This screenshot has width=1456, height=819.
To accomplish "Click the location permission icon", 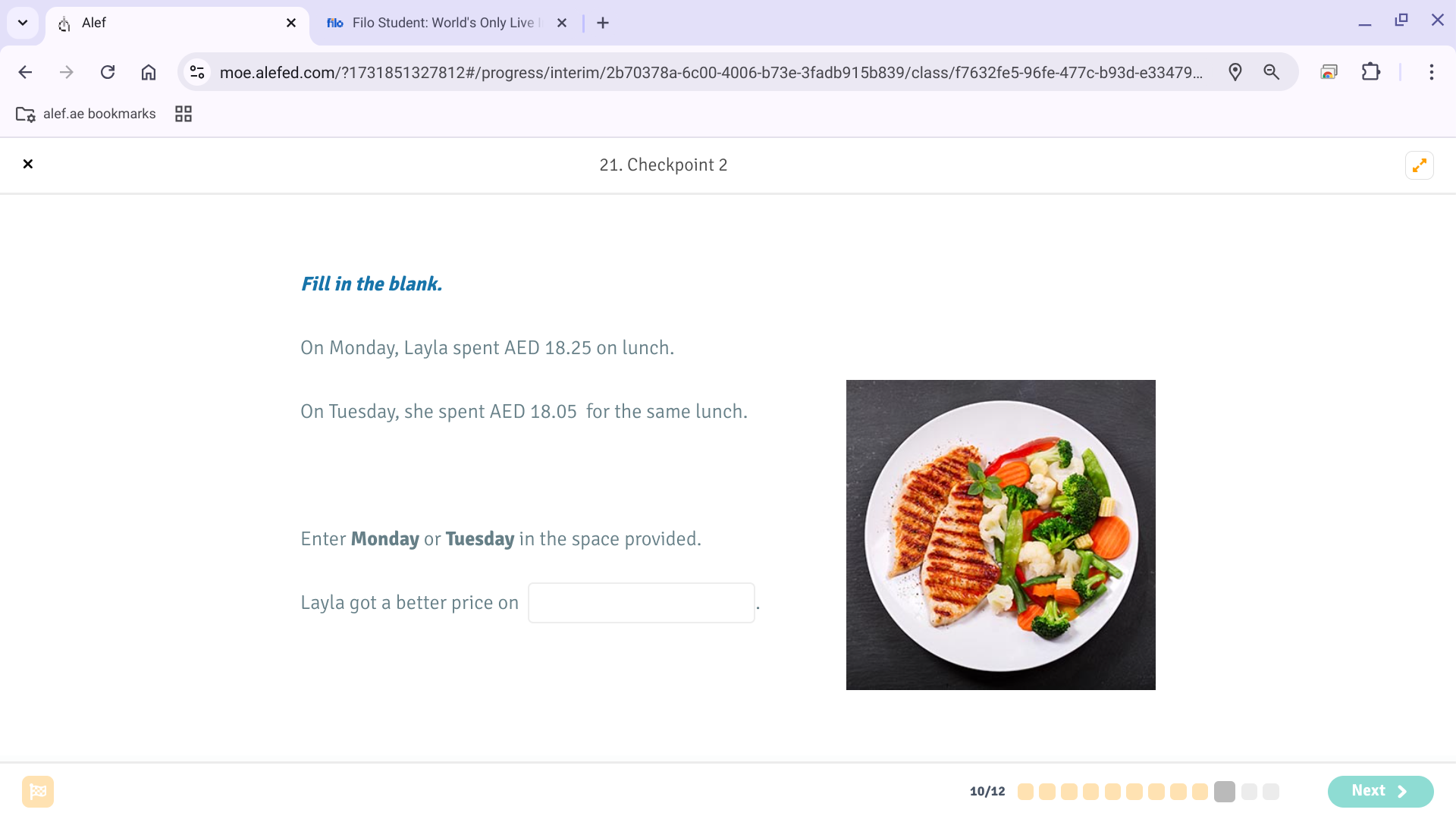I will [x=1235, y=72].
